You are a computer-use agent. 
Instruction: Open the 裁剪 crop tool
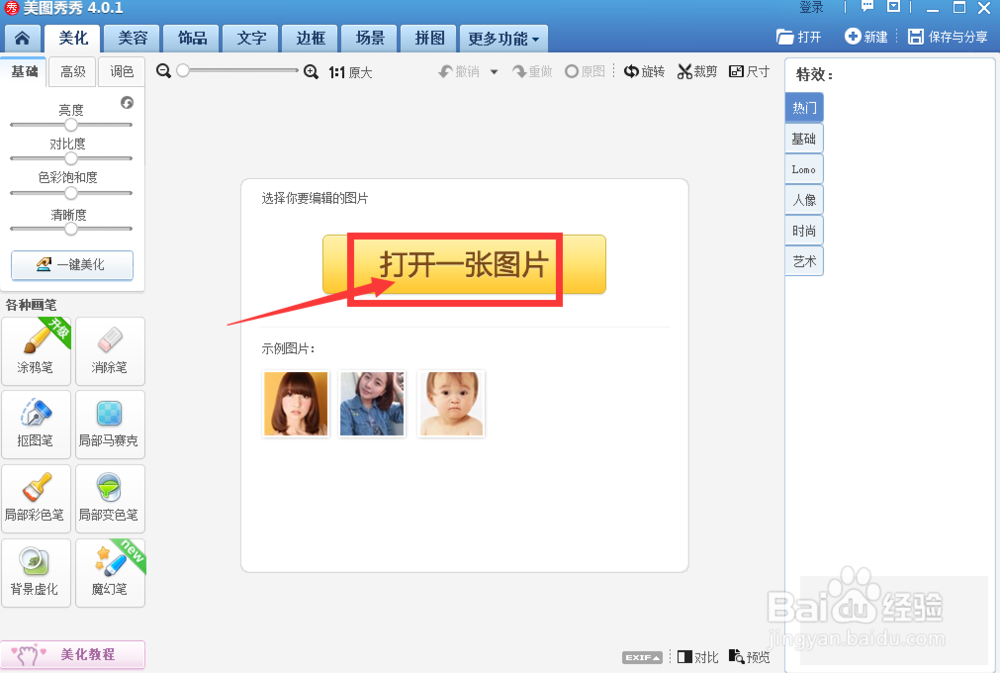tap(697, 72)
